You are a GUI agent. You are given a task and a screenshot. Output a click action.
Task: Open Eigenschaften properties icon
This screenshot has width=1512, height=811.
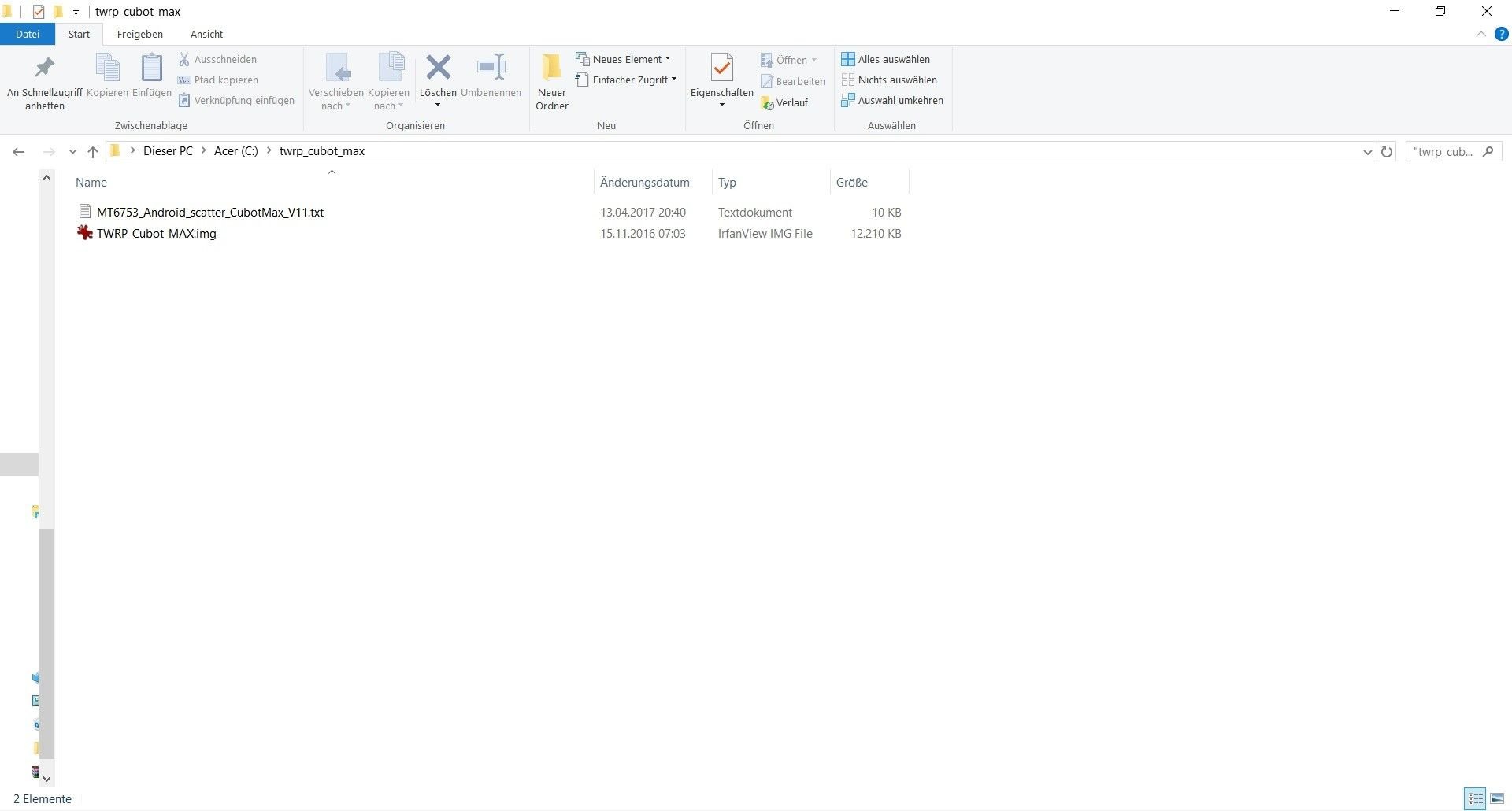pyautogui.click(x=722, y=69)
